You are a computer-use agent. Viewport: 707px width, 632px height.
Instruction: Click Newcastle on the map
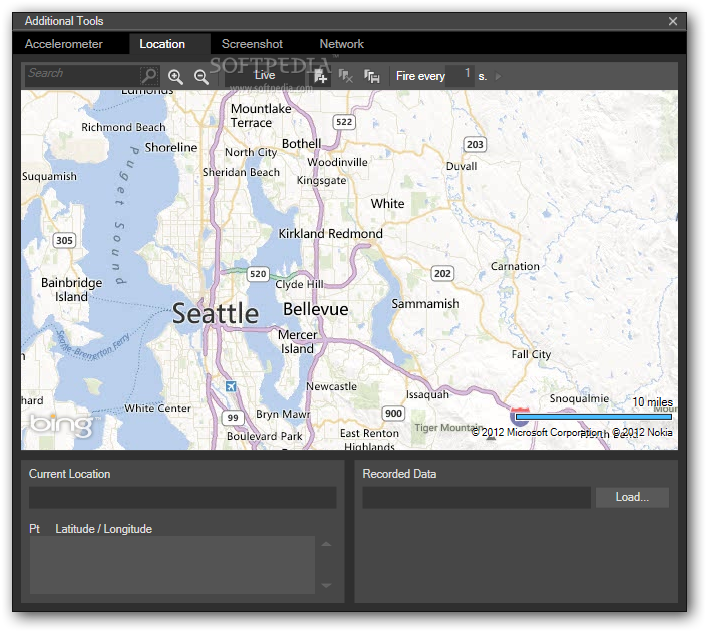331,386
